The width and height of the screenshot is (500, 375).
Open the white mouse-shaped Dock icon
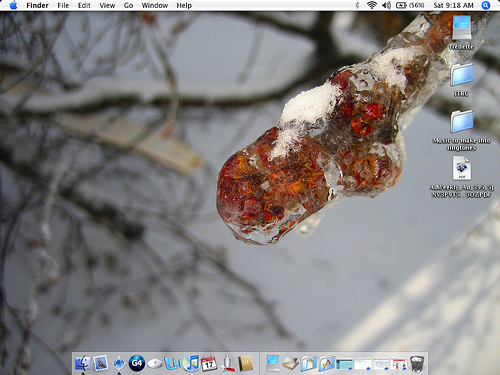click(x=155, y=363)
